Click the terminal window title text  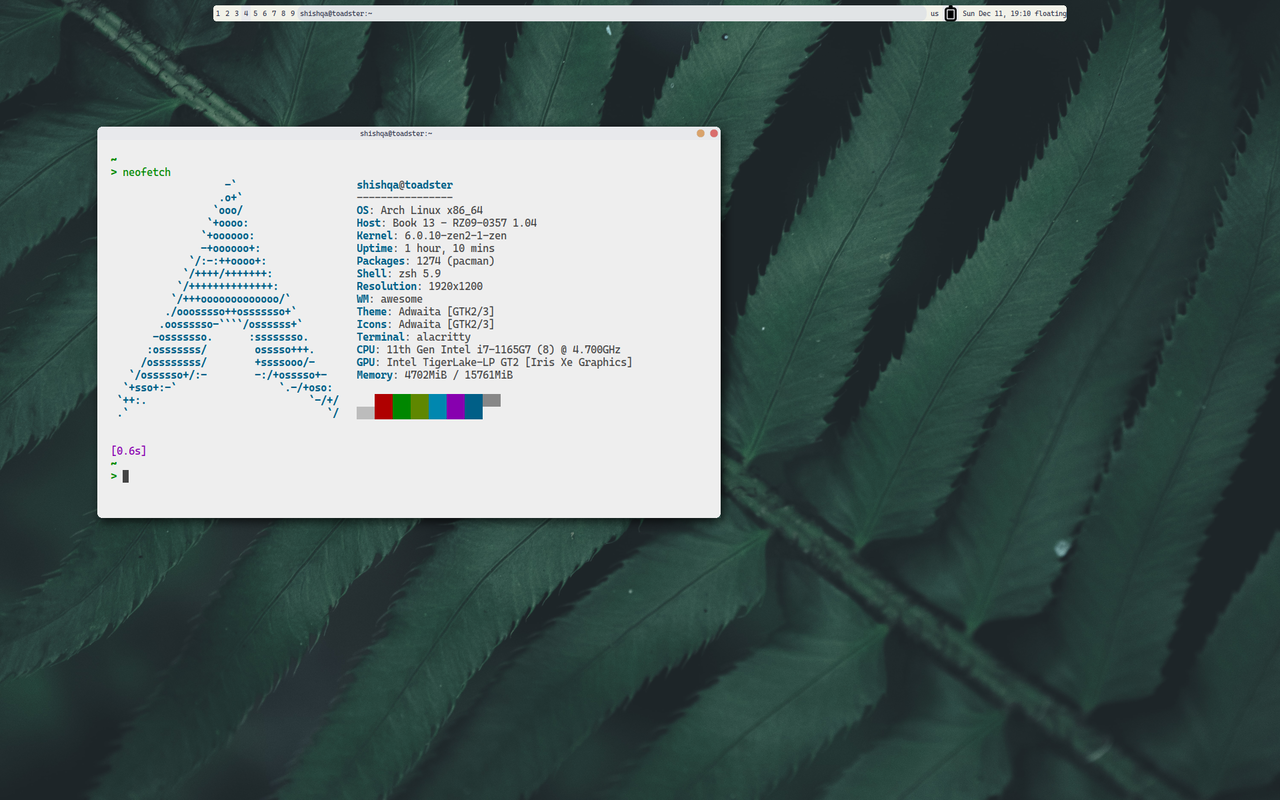(396, 133)
